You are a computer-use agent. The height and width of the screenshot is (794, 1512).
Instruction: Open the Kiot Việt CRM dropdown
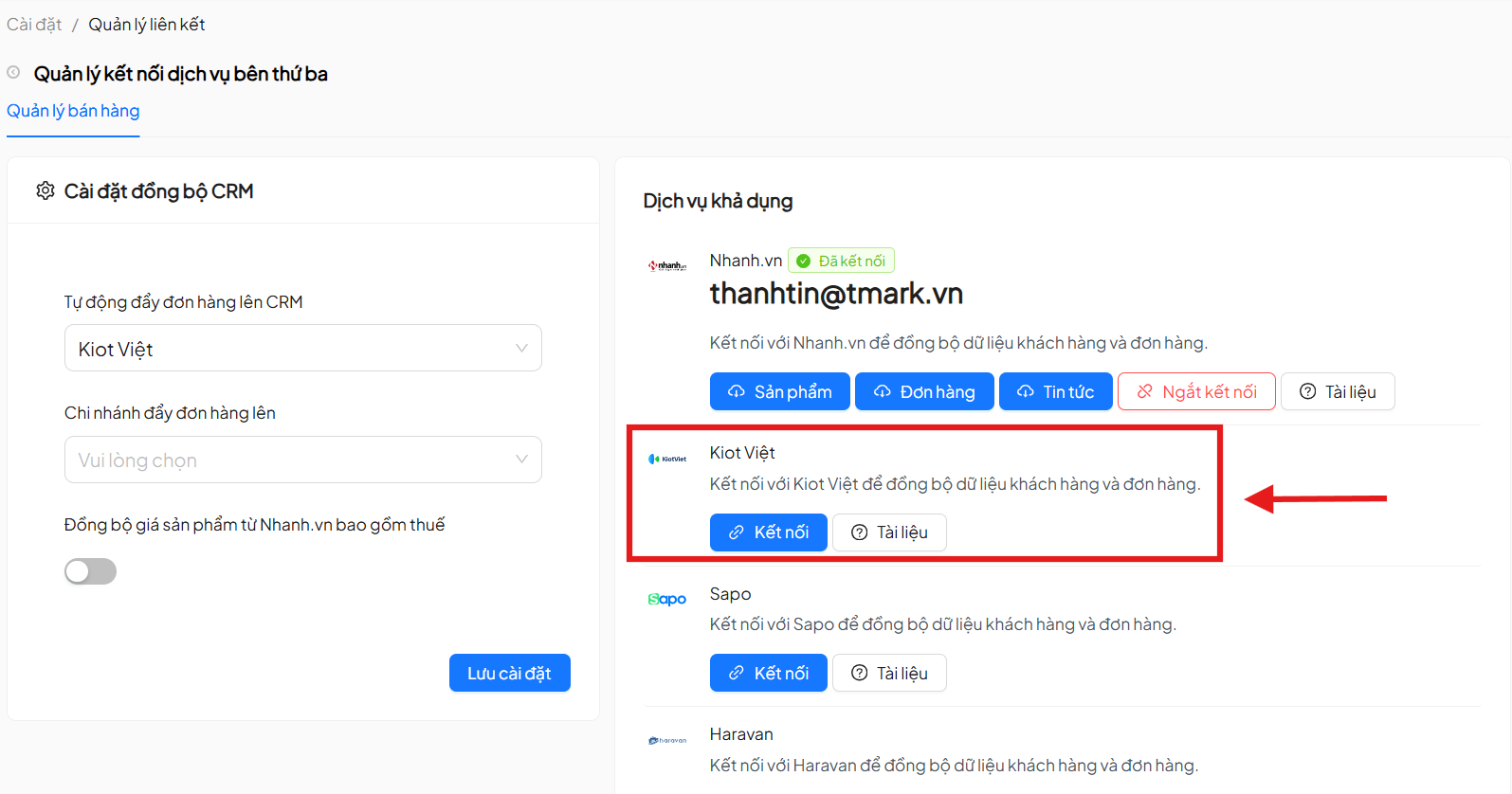click(x=302, y=349)
